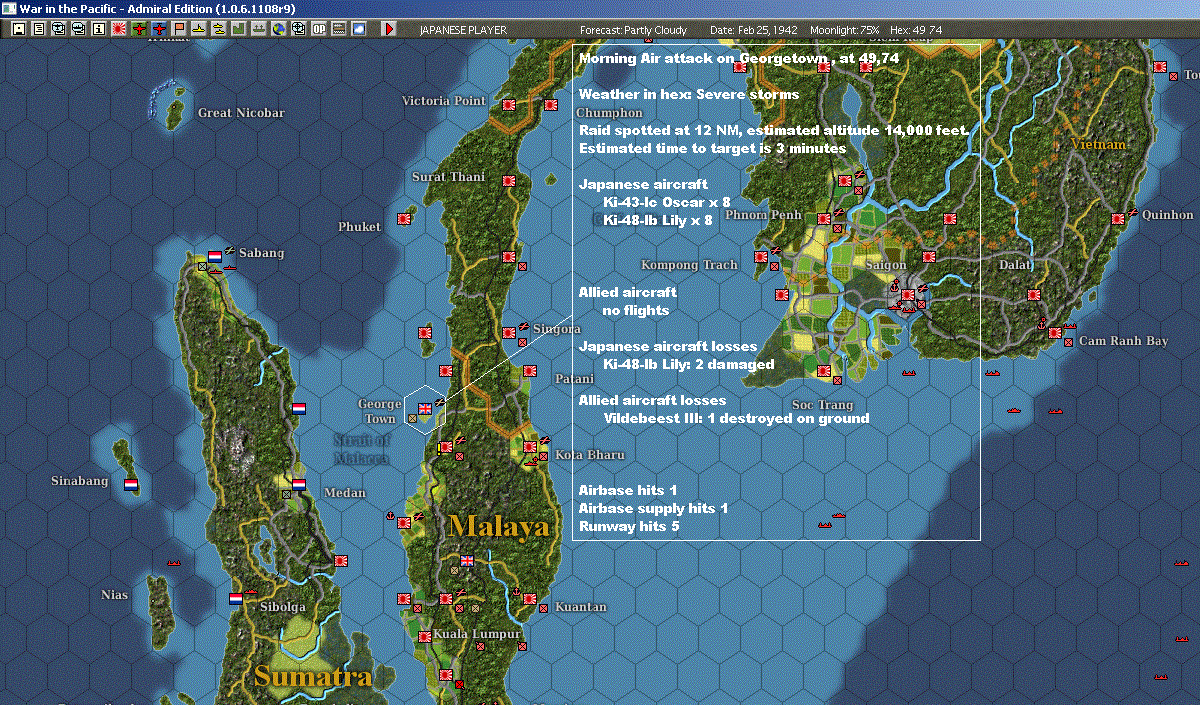Click the 'Moonlight: 75%' status text
The width and height of the screenshot is (1200, 705).
click(x=844, y=30)
